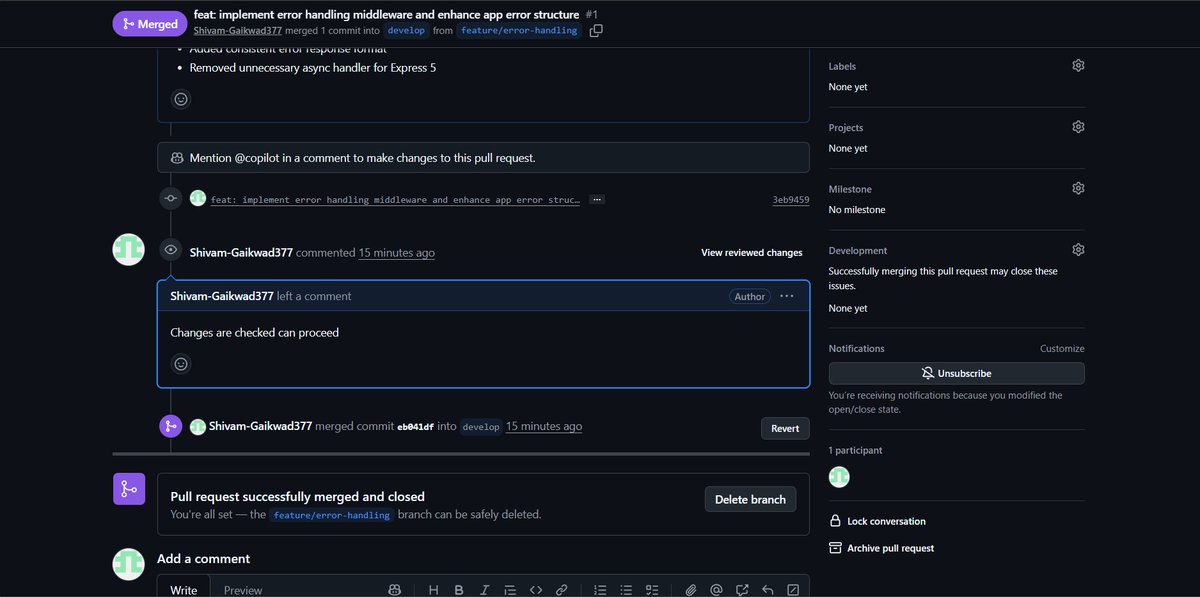The image size is (1200, 597).
Task: Click Shivam-Gaikwad377 name in commented event
Action: point(241,253)
